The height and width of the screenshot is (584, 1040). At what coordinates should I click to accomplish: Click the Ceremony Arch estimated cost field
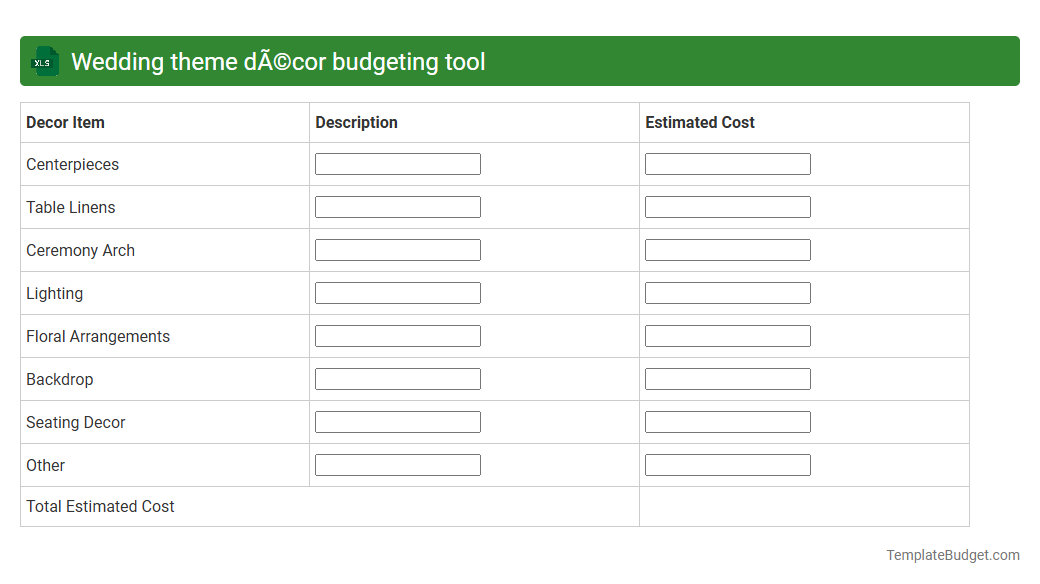[x=728, y=249]
